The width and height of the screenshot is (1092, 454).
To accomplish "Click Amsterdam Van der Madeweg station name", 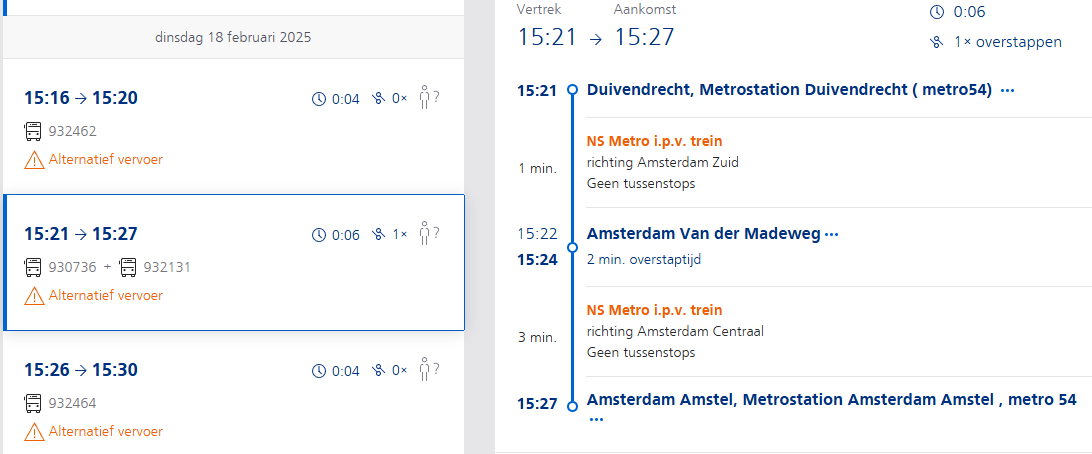I will tap(704, 234).
